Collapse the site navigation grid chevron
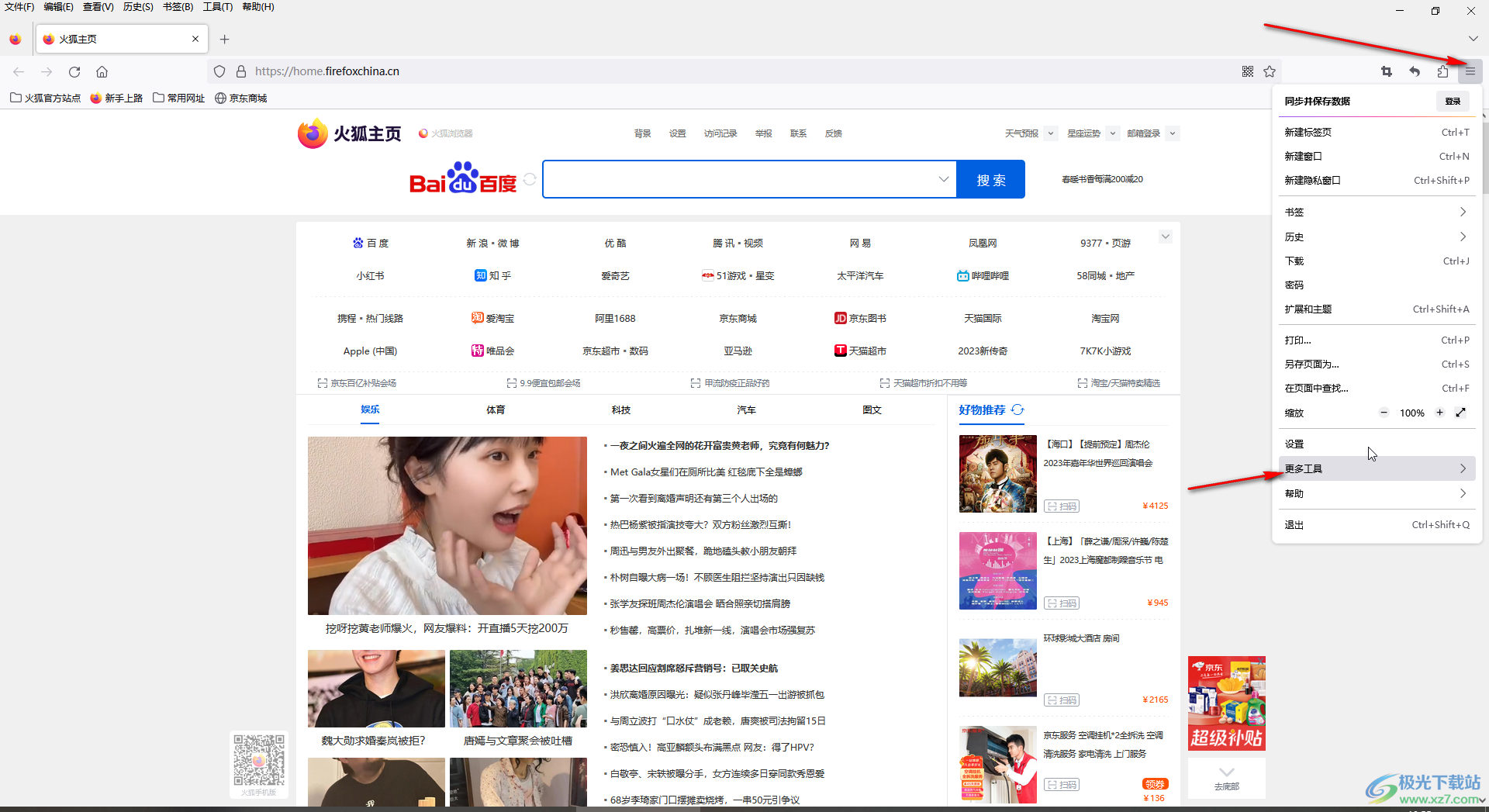Viewport: 1489px width, 812px height. [x=1165, y=237]
